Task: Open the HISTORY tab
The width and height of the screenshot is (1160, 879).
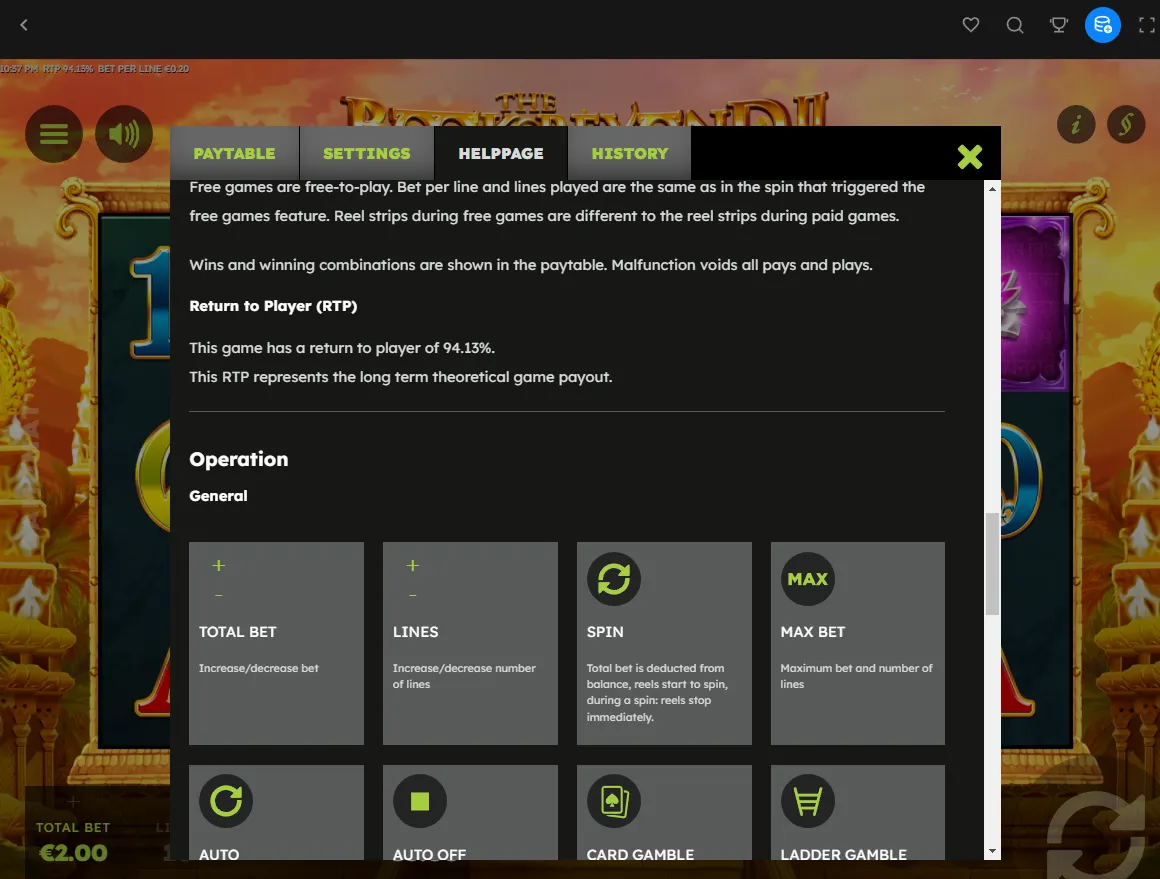Action: [630, 153]
